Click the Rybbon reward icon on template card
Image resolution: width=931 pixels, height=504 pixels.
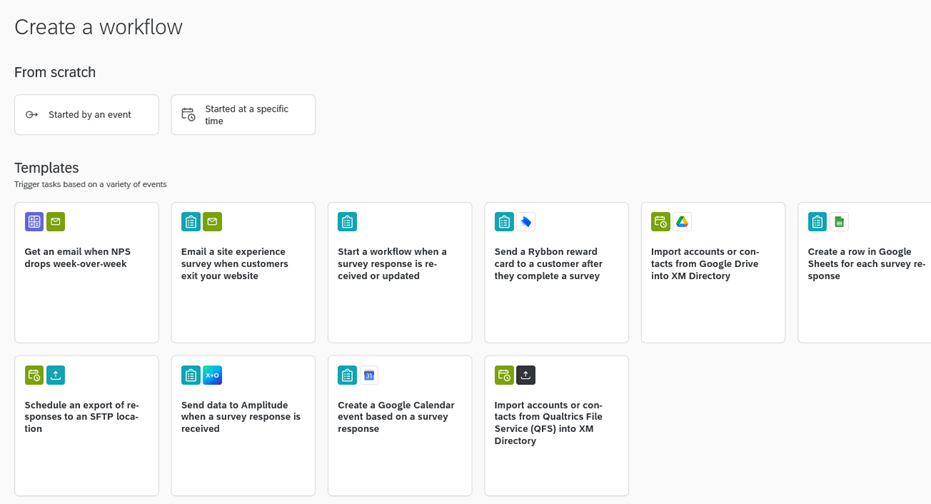pos(526,222)
